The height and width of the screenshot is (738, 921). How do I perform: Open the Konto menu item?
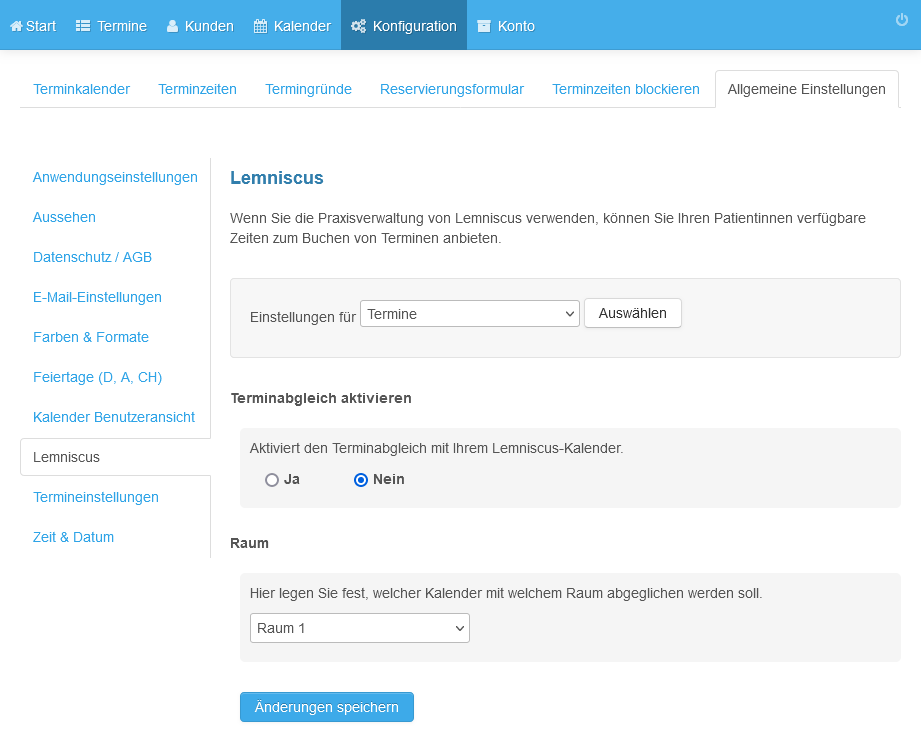506,26
